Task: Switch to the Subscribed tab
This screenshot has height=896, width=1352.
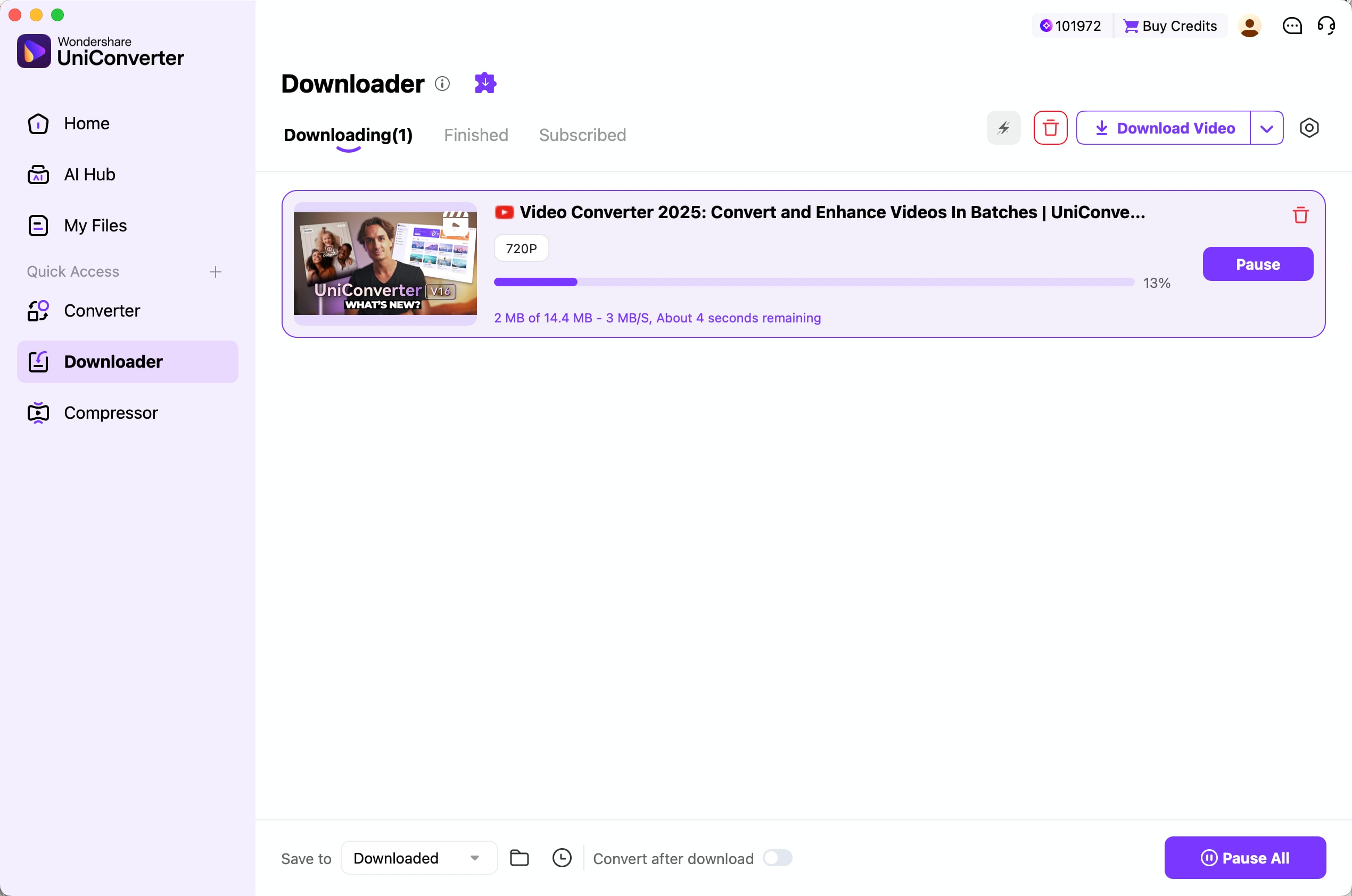Action: point(582,136)
